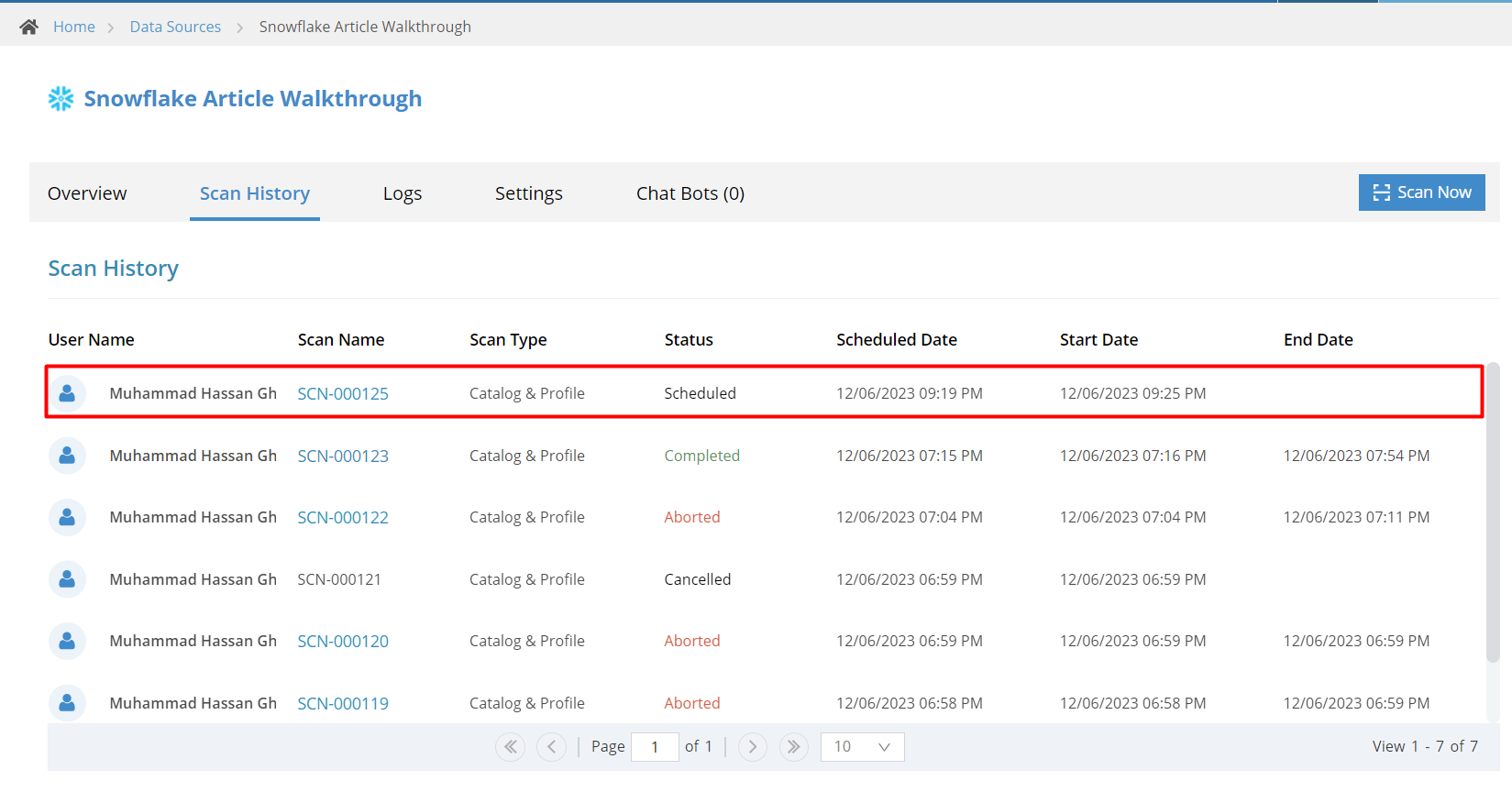Click scheduled date 12/06/2023 07:15 PM
1512x803 pixels.
click(x=910, y=456)
